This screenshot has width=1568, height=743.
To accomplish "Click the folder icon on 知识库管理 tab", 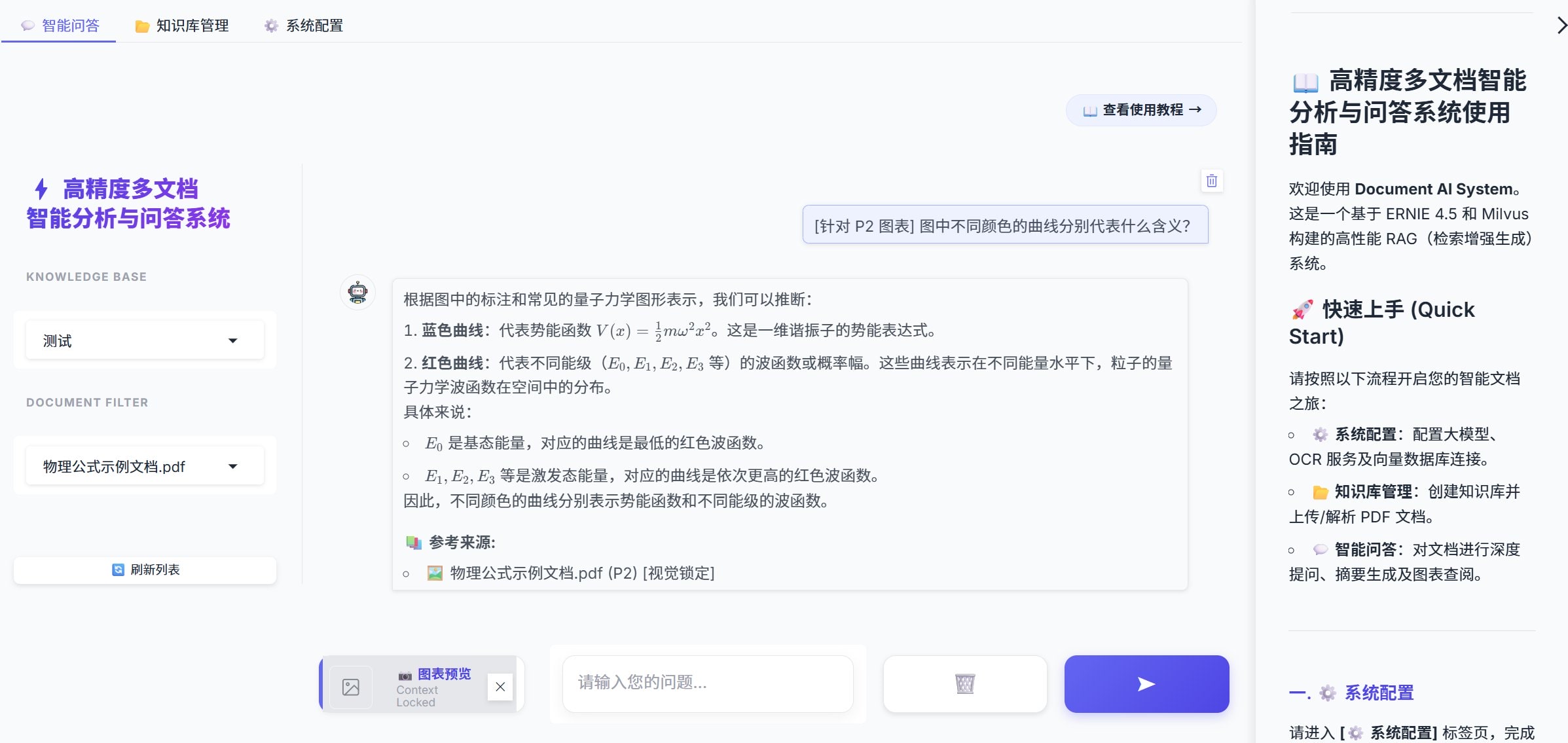I will (x=141, y=26).
